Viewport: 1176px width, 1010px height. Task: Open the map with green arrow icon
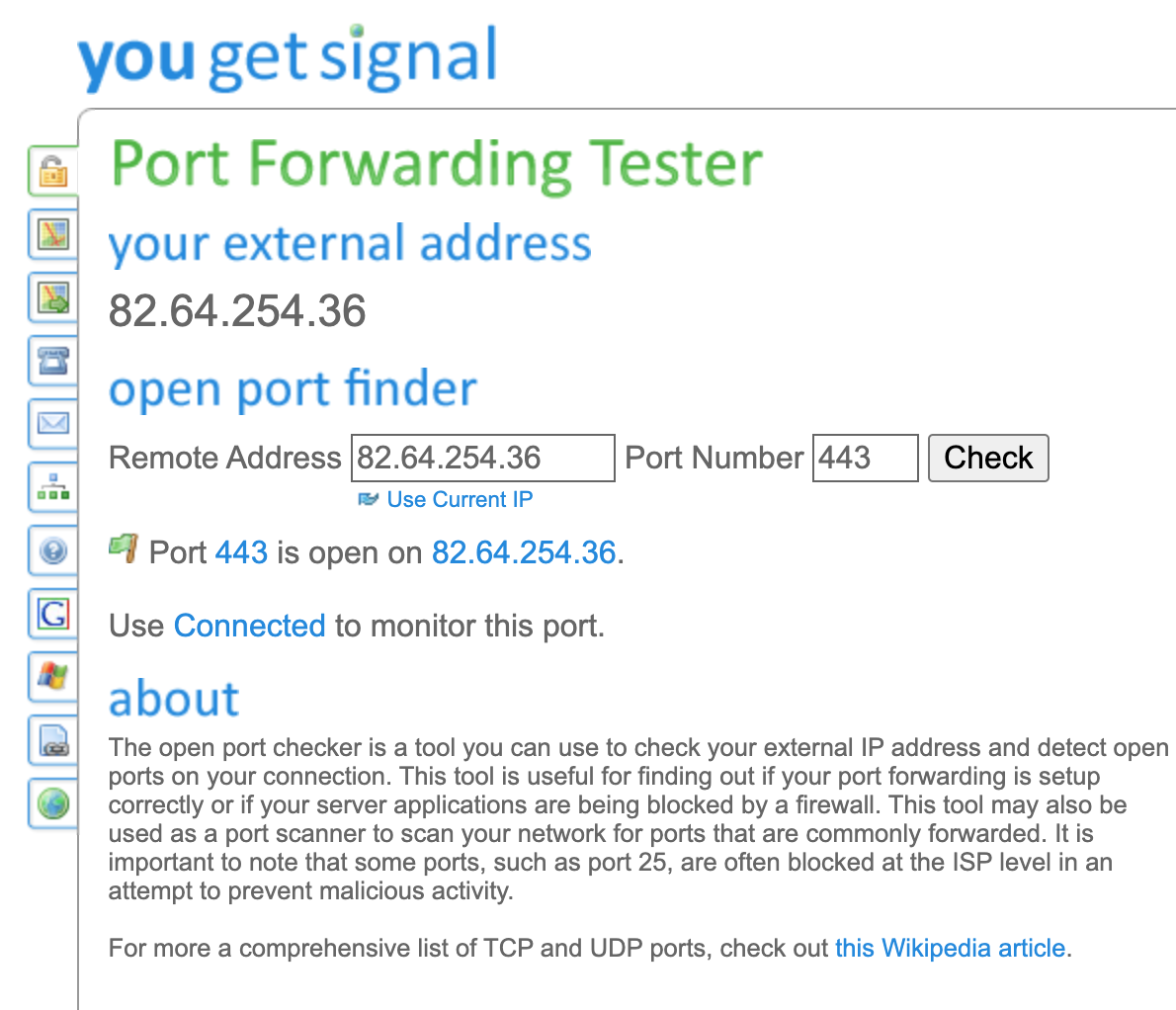click(53, 297)
